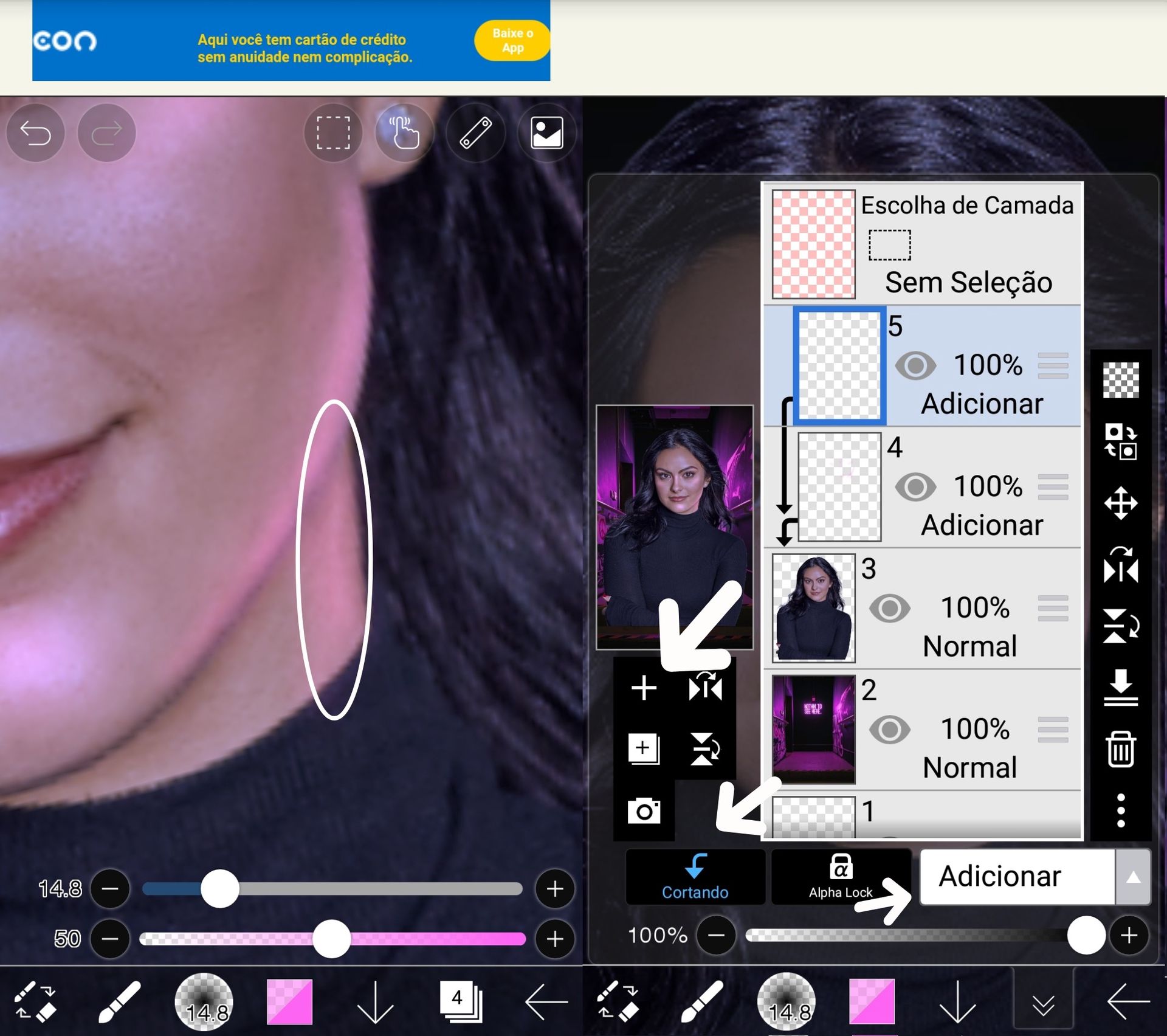Open the selection rectangle tool
1167x1036 pixels.
[333, 133]
